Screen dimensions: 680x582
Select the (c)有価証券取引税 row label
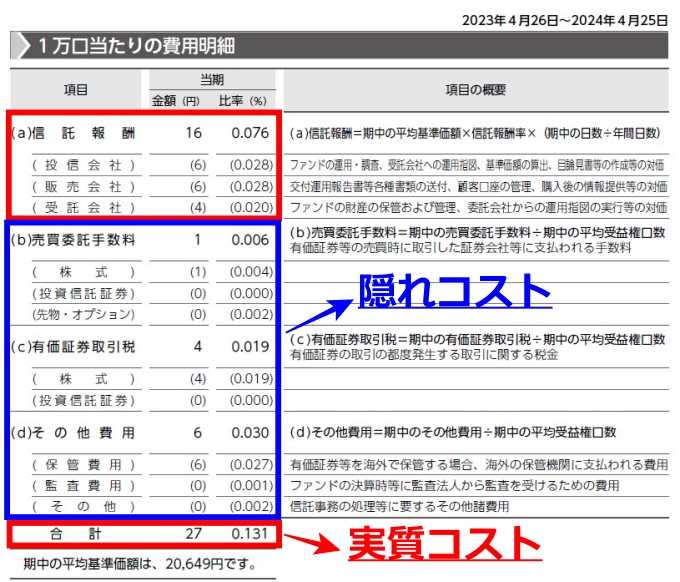pyautogui.click(x=72, y=347)
